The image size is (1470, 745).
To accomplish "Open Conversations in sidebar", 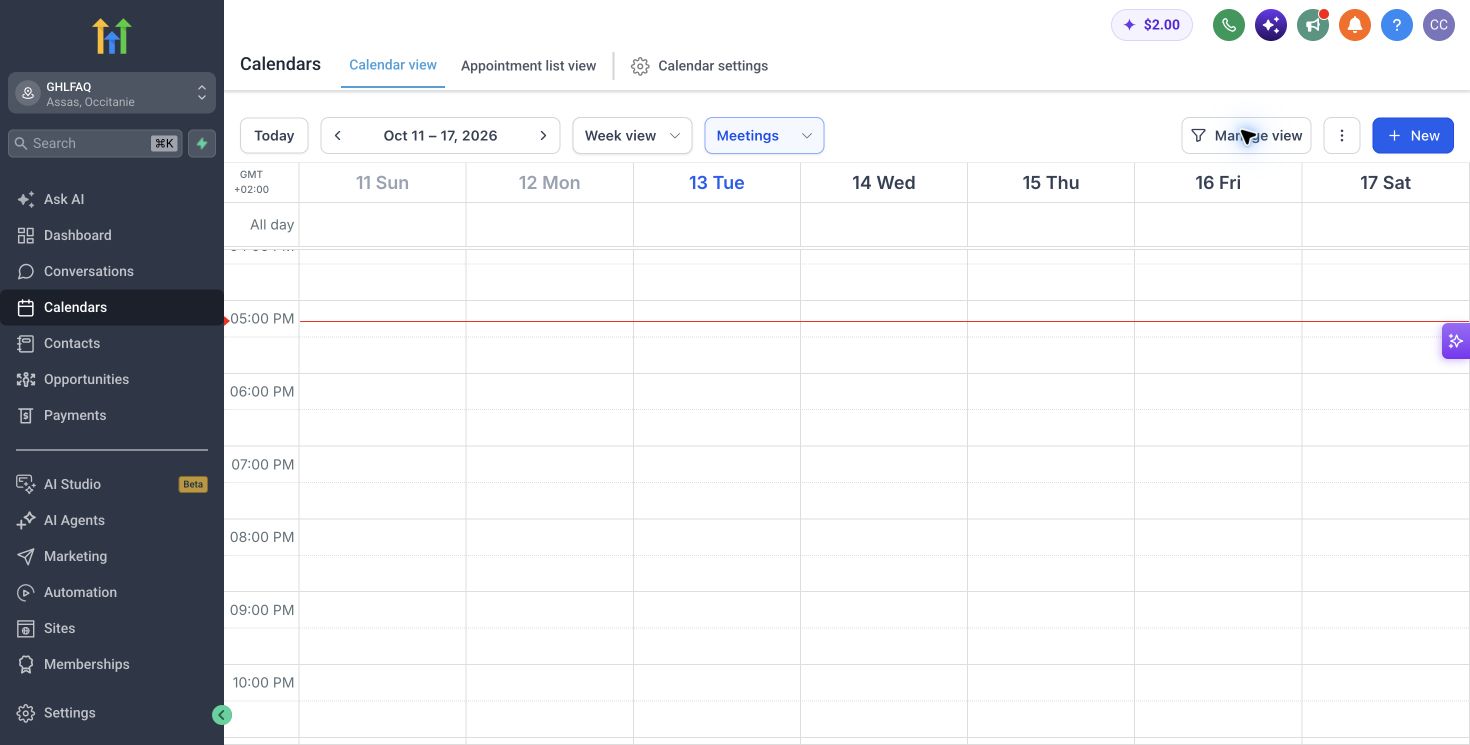I will (112, 271).
